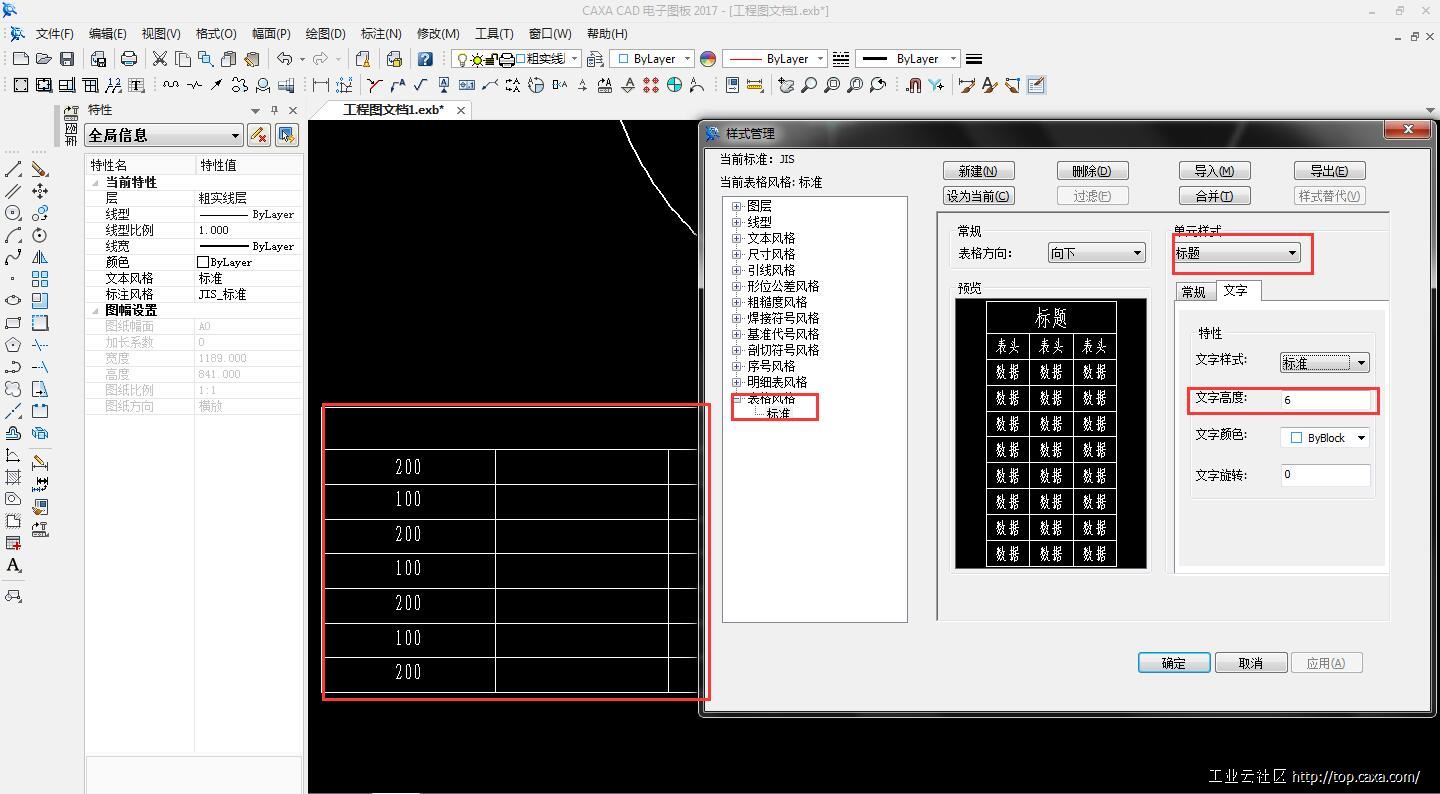Expand the 图层 tree node

click(x=737, y=206)
